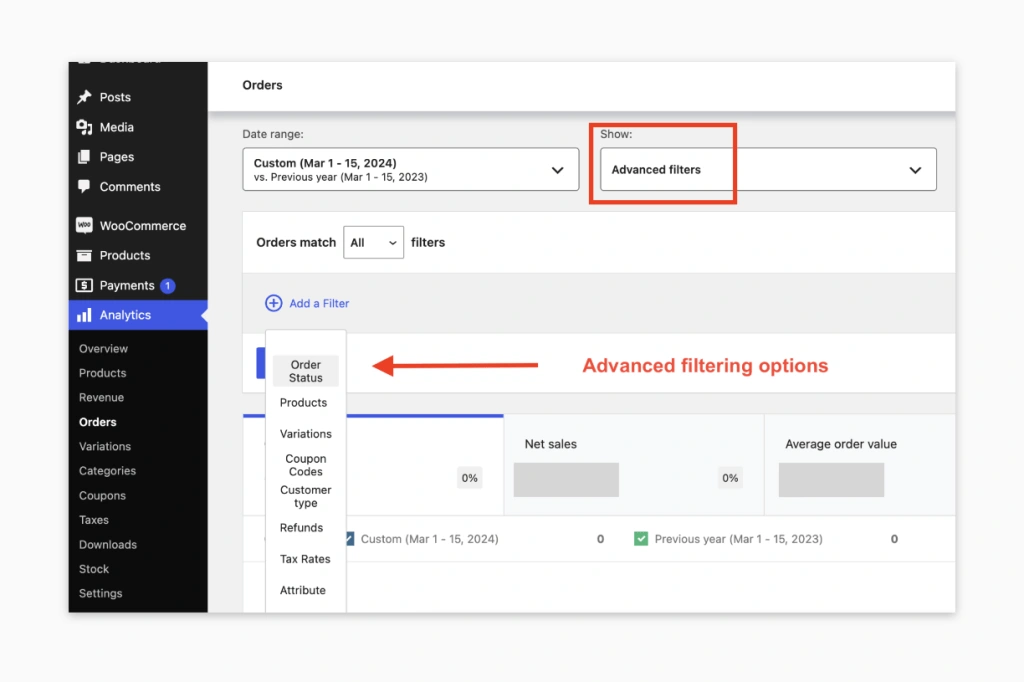Open Analytics Settings at the sidebar bottom
Image resolution: width=1024 pixels, height=682 pixels.
[100, 593]
